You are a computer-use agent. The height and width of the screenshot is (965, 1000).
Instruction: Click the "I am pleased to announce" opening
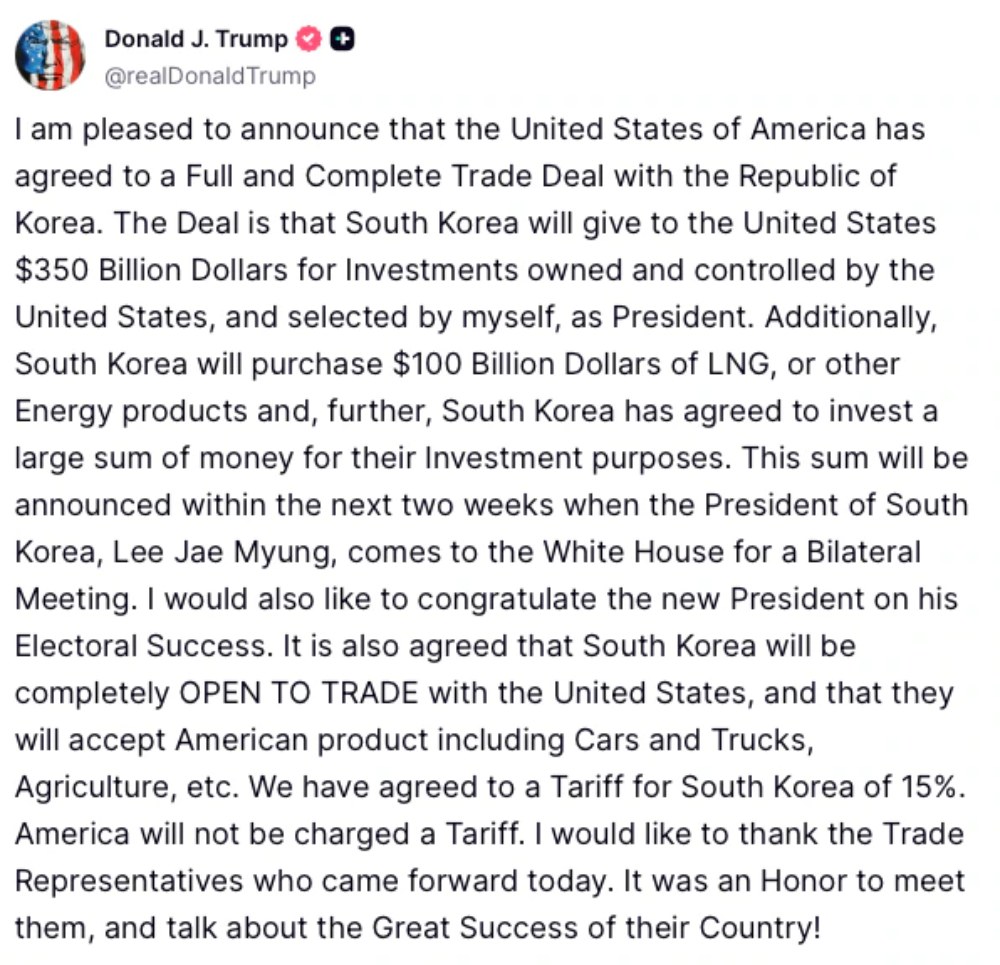pyautogui.click(x=176, y=129)
